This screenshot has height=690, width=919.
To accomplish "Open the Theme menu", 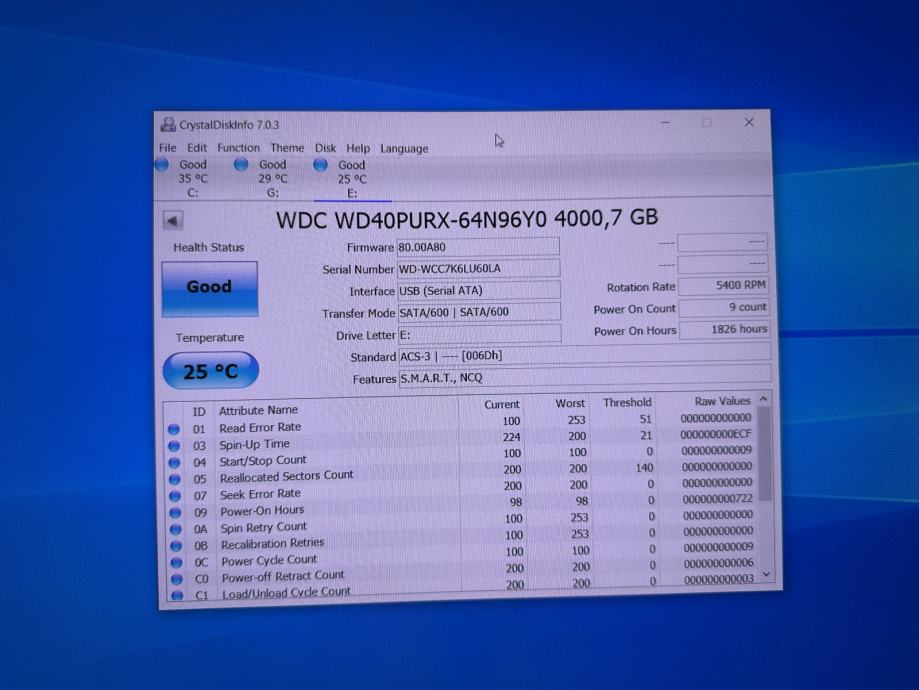I will pos(287,148).
